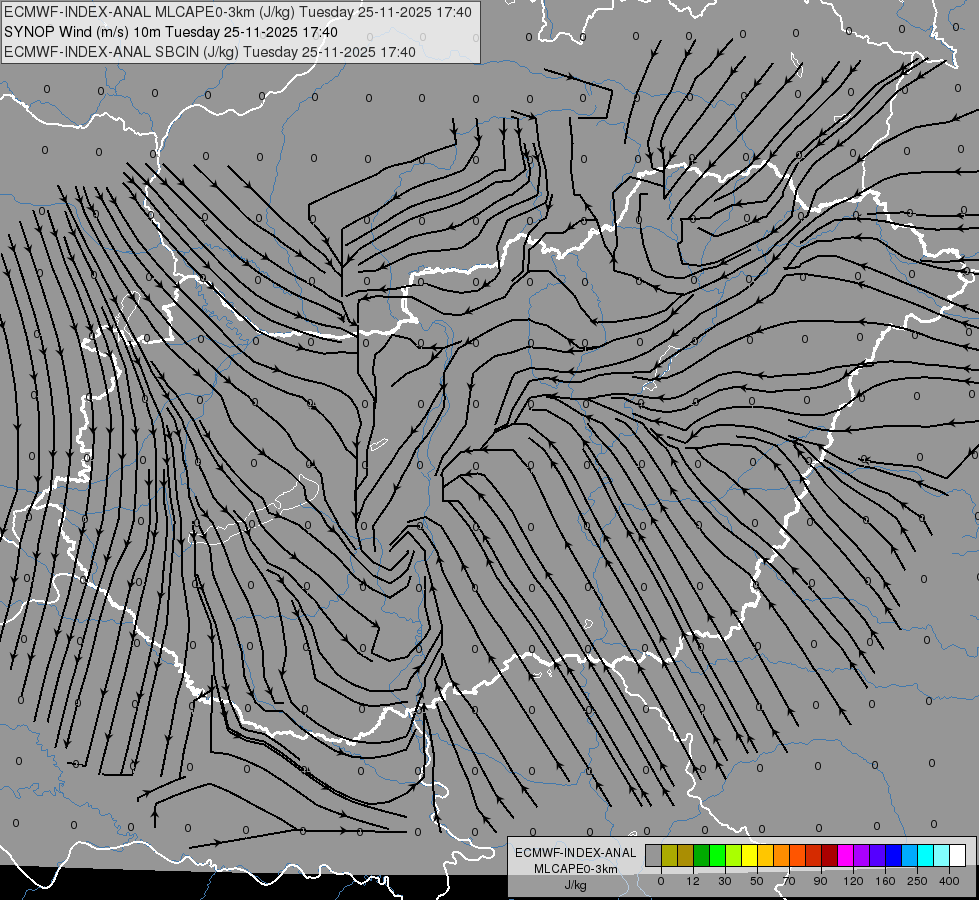Select the legend scale value 250
The image size is (979, 900).
click(917, 882)
